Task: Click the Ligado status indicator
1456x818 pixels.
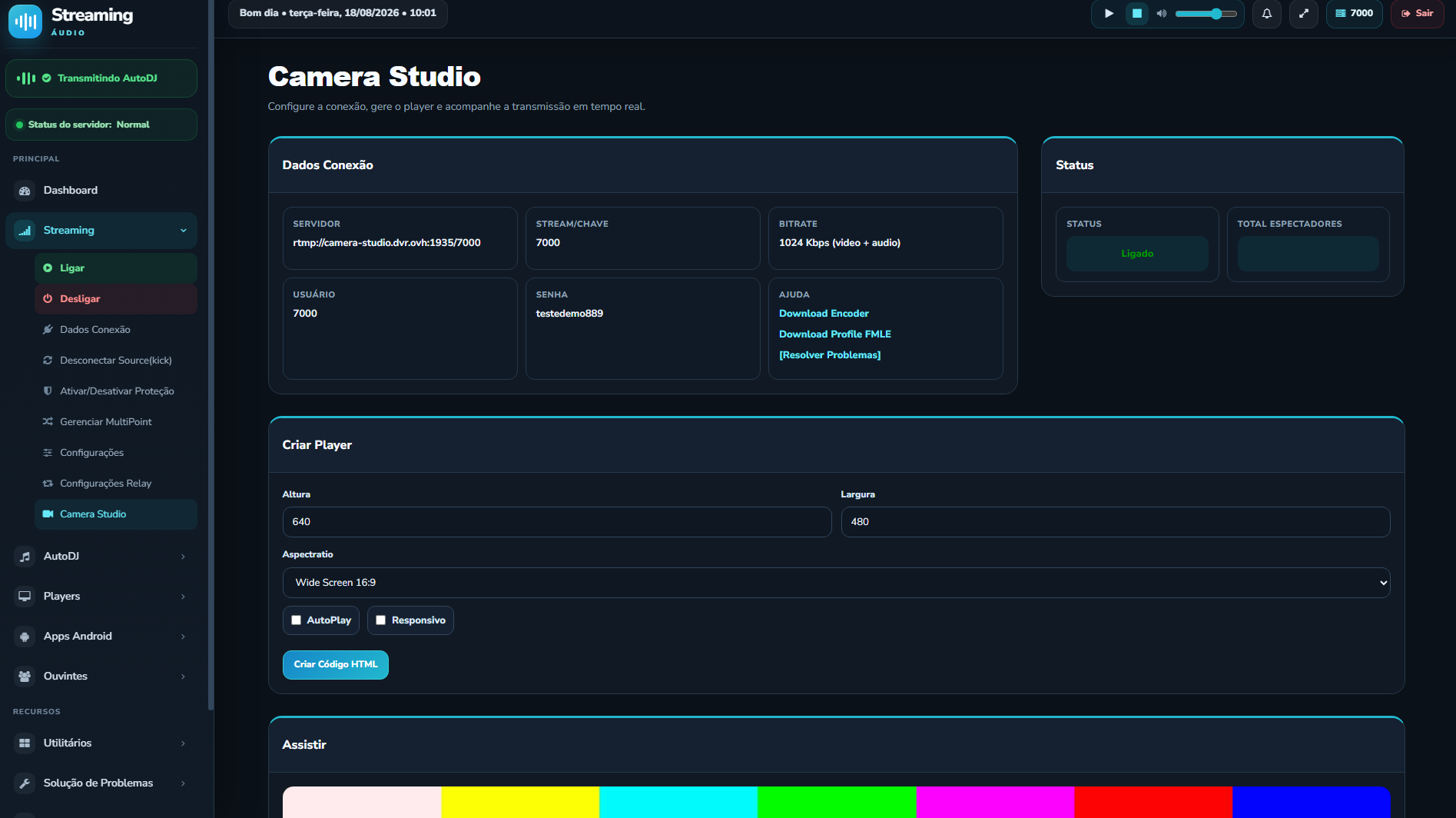Action: [1137, 254]
